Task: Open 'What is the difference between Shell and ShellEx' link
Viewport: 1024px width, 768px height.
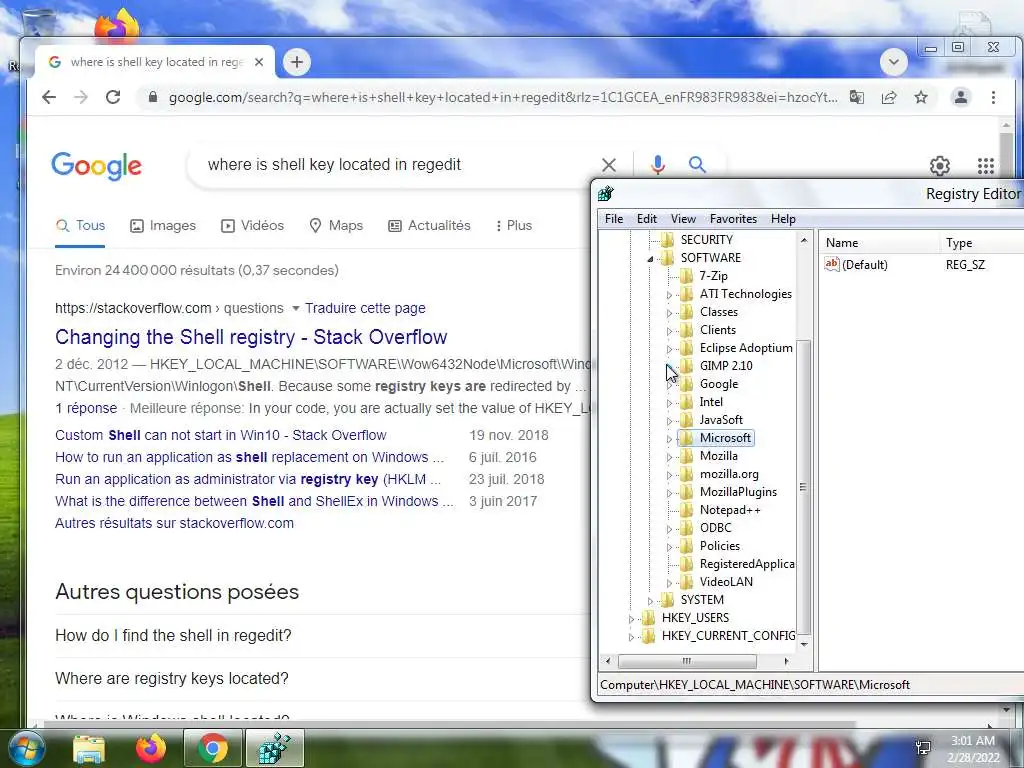Action: click(254, 502)
